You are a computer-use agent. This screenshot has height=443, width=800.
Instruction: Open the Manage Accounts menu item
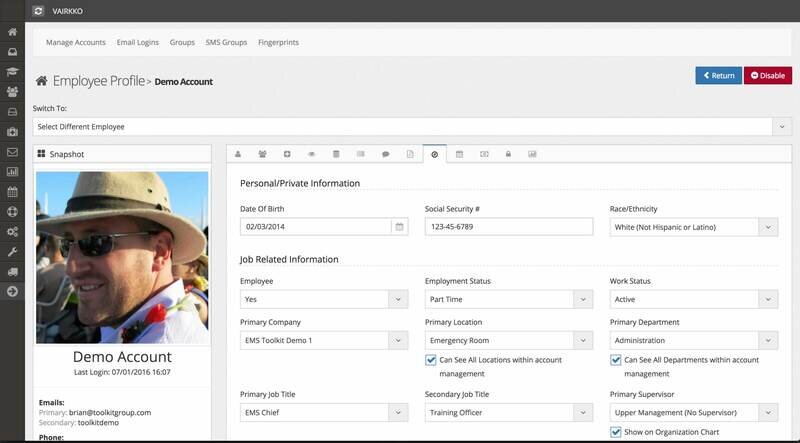pyautogui.click(x=76, y=43)
